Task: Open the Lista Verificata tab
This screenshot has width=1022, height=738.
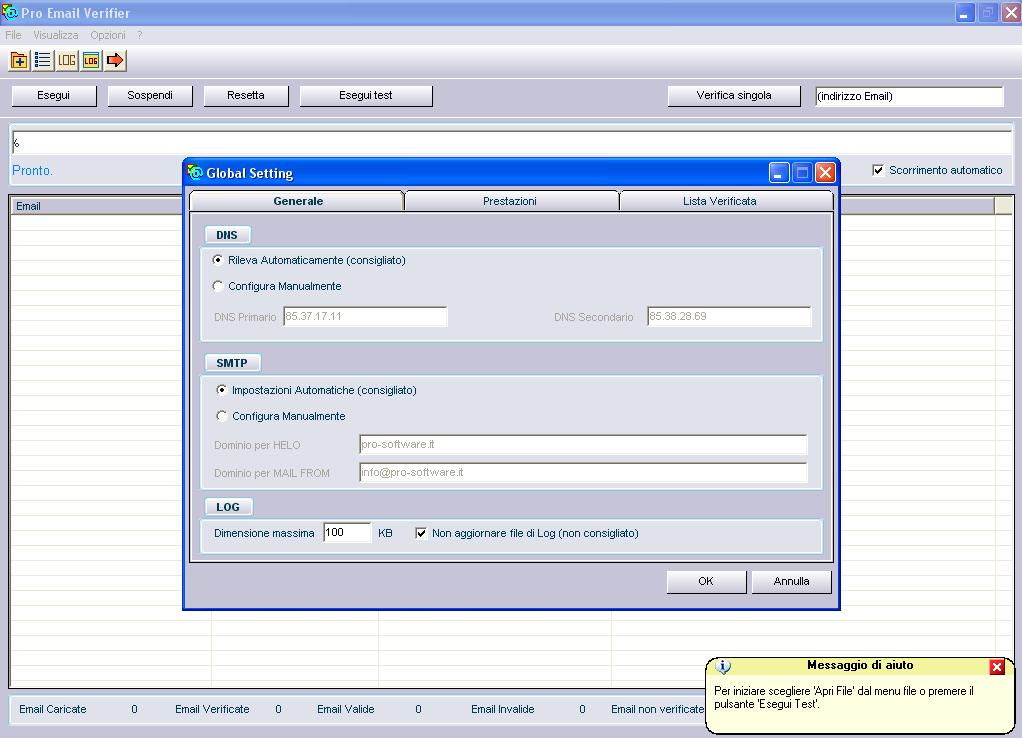Action: tap(719, 201)
